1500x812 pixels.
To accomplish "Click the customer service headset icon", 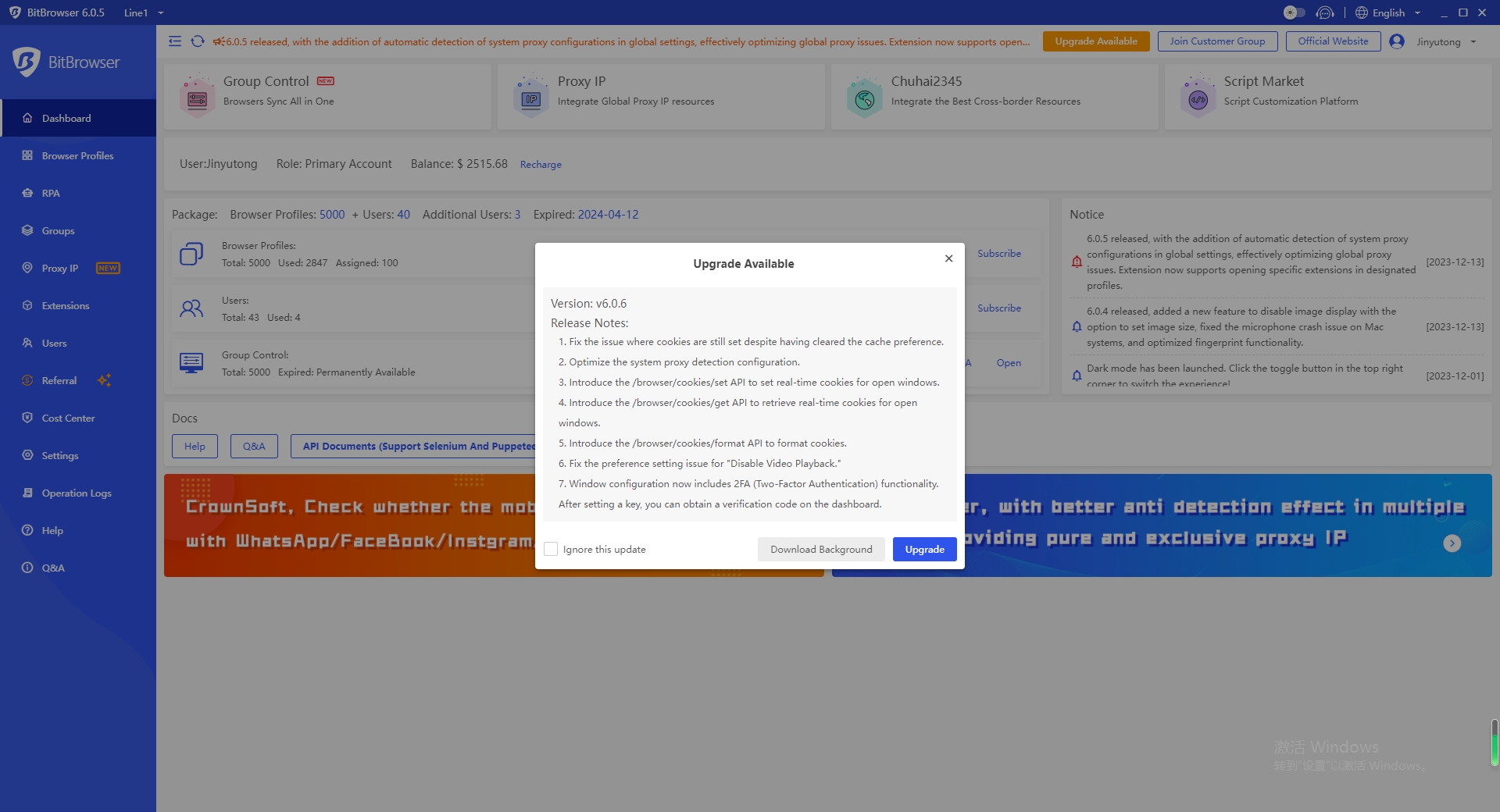I will [1324, 12].
